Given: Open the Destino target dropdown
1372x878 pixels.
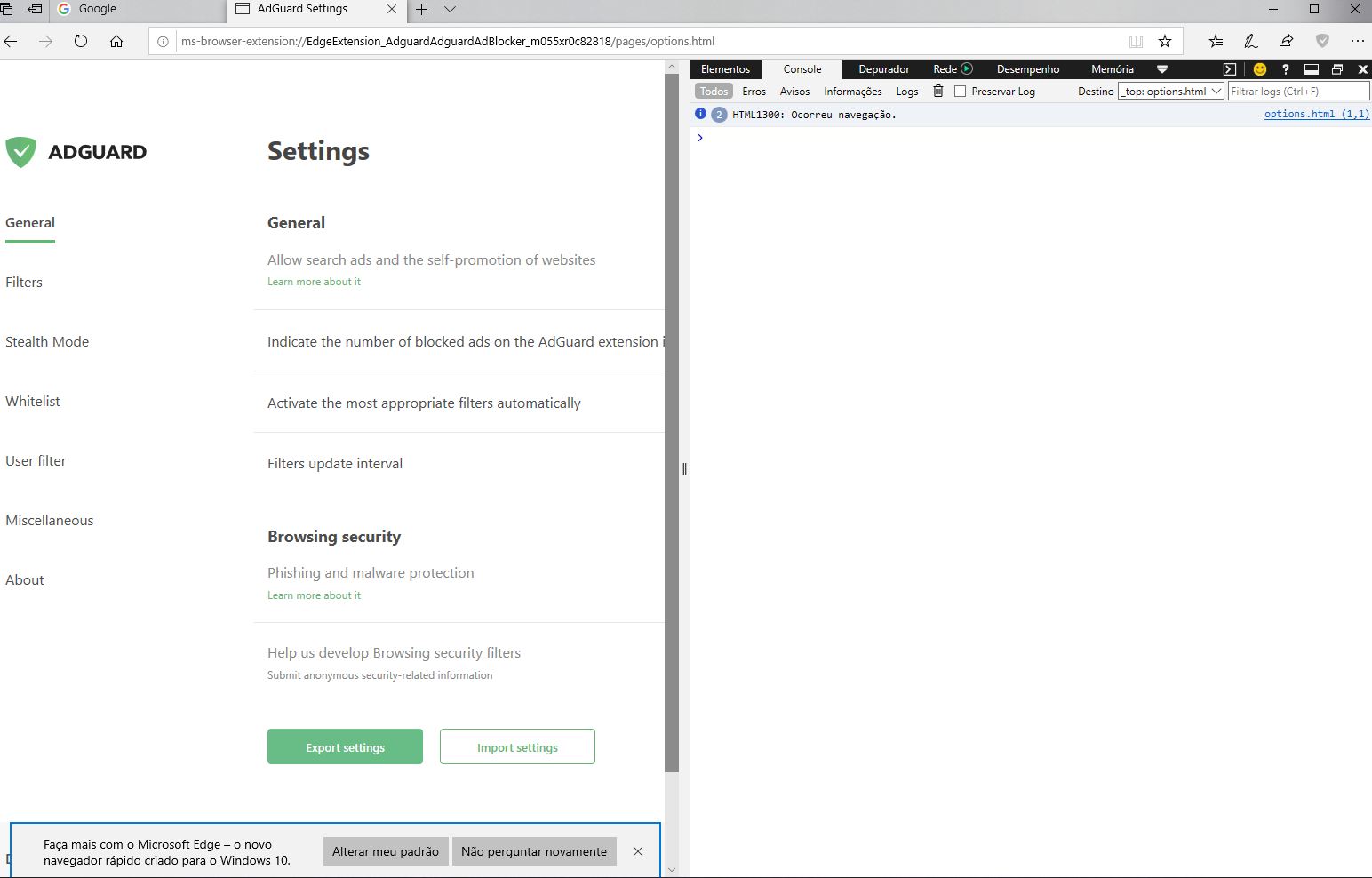Looking at the screenshot, I should click(1171, 91).
